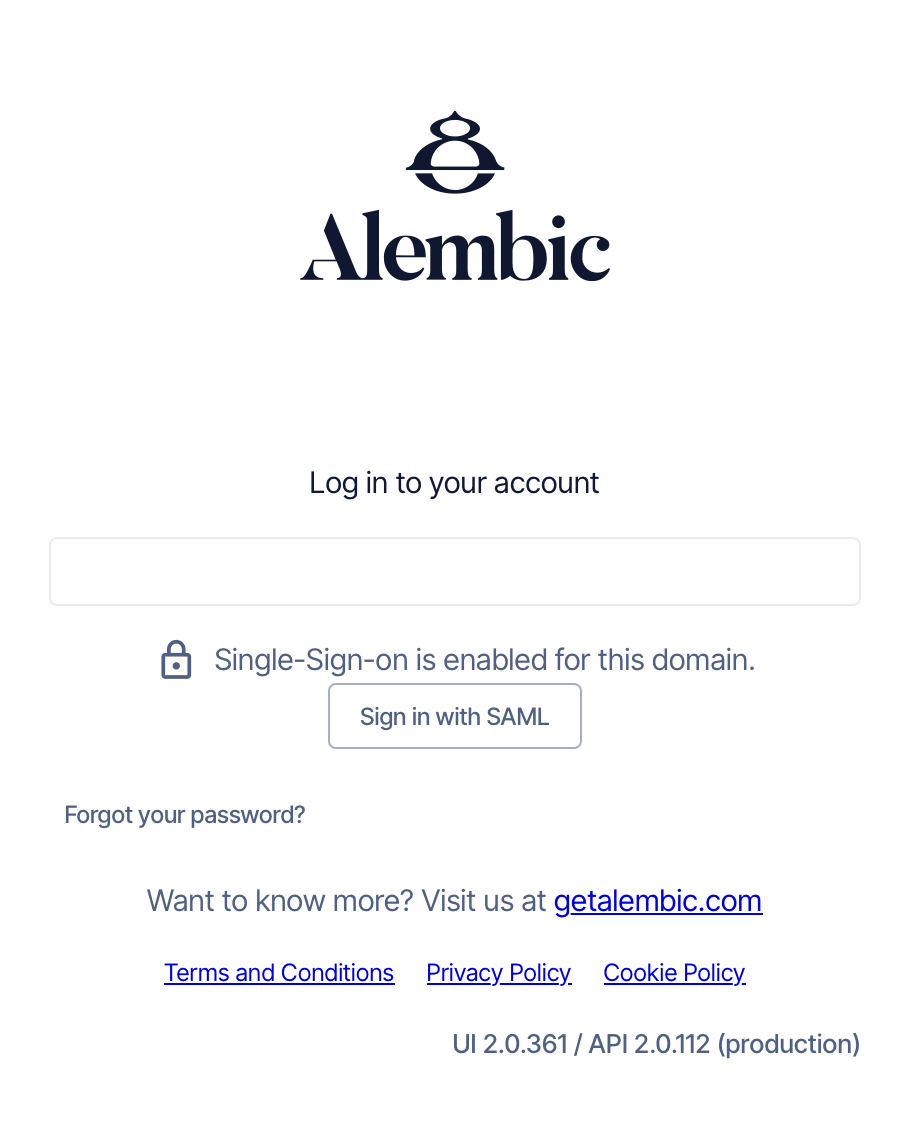The height and width of the screenshot is (1132, 910).
Task: Open the Cookie Policy link
Action: pos(675,973)
